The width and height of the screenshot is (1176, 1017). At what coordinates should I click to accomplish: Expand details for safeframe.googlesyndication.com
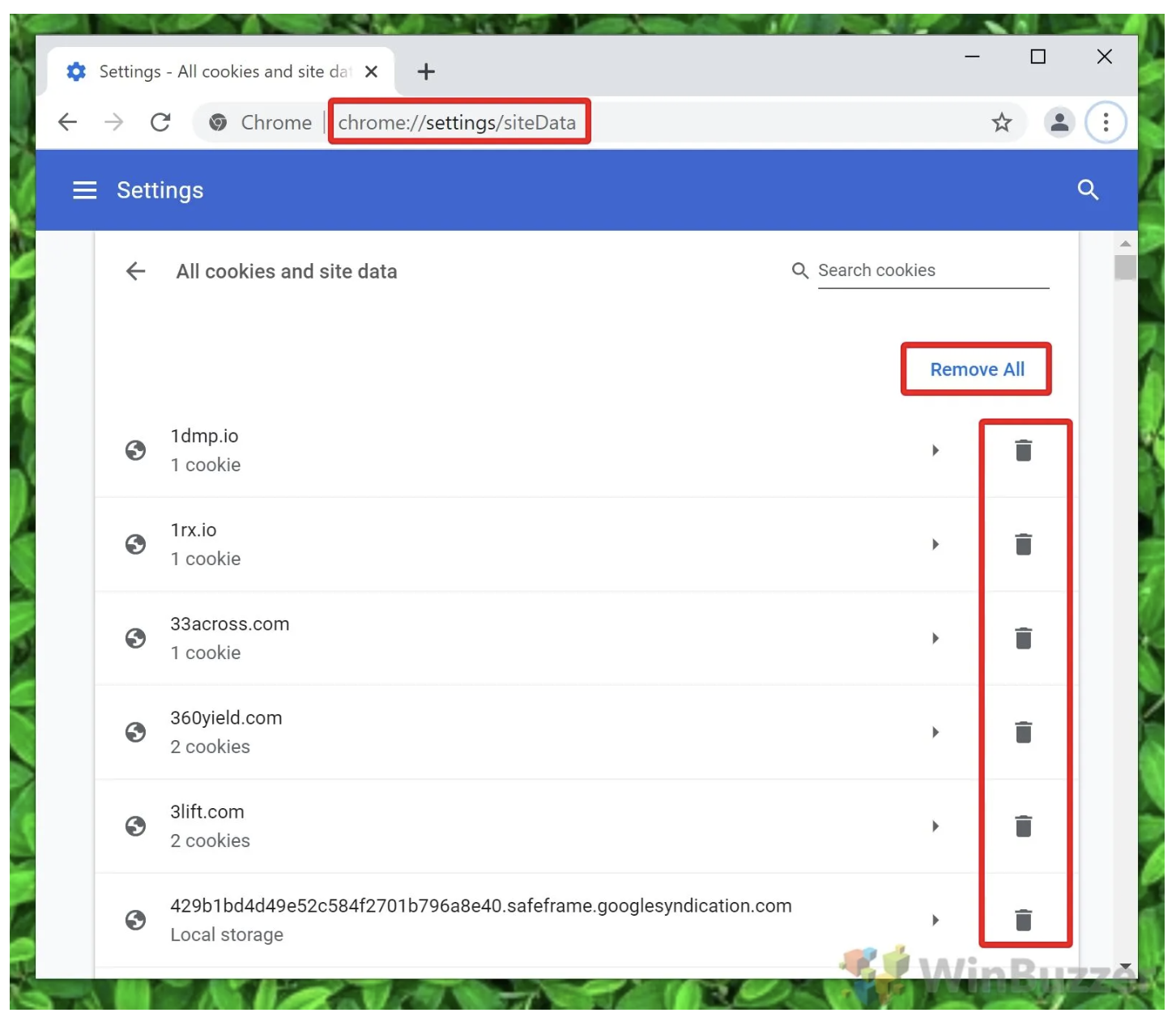pos(935,920)
